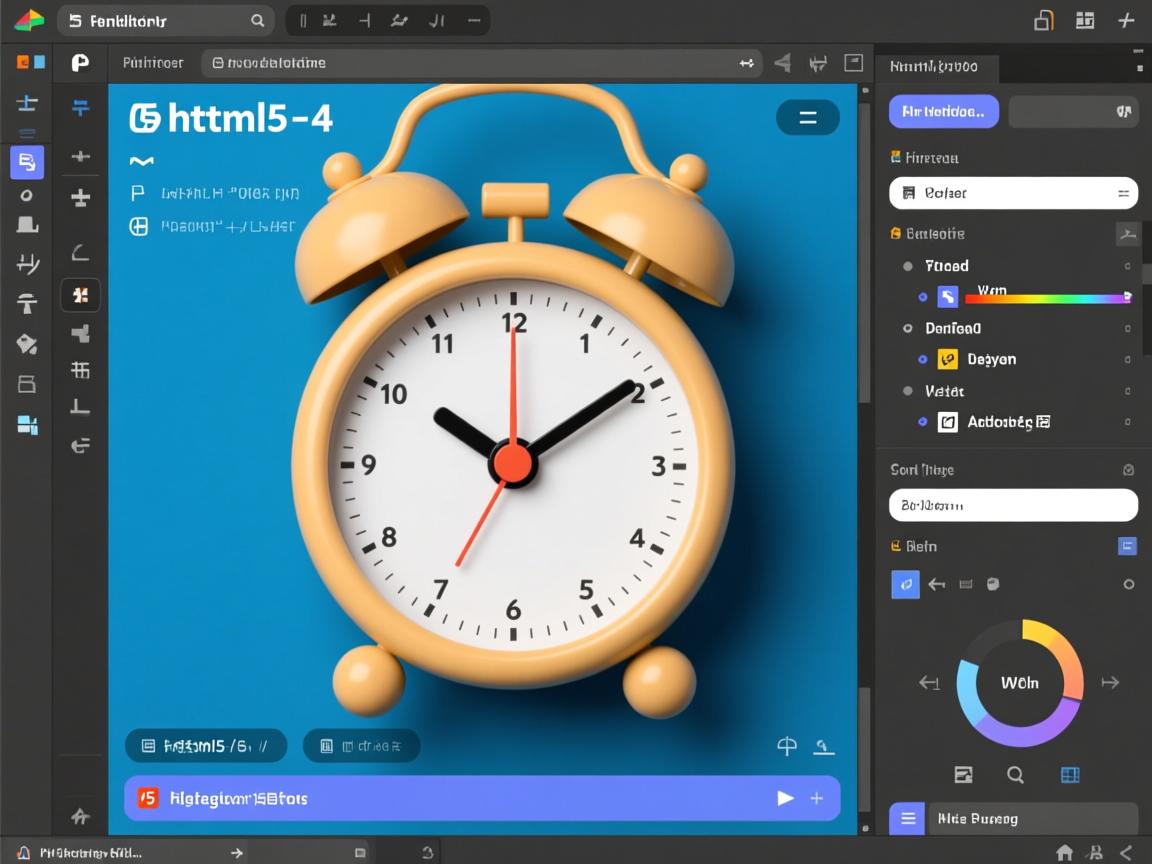
Task: Open the hamburger menu on the clock artwork
Action: tap(808, 117)
